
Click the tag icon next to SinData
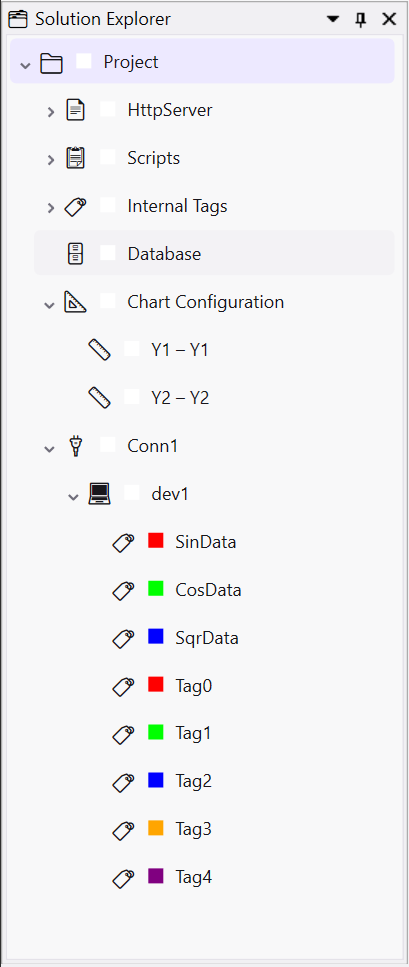[x=123, y=543]
